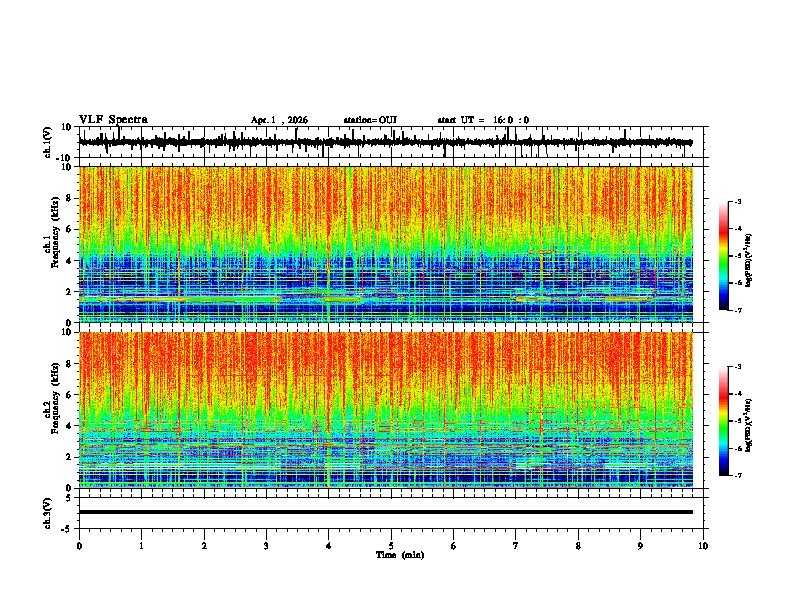
Task: Click the "-5" tick on ch.3(V) axis
Action: pos(67,529)
